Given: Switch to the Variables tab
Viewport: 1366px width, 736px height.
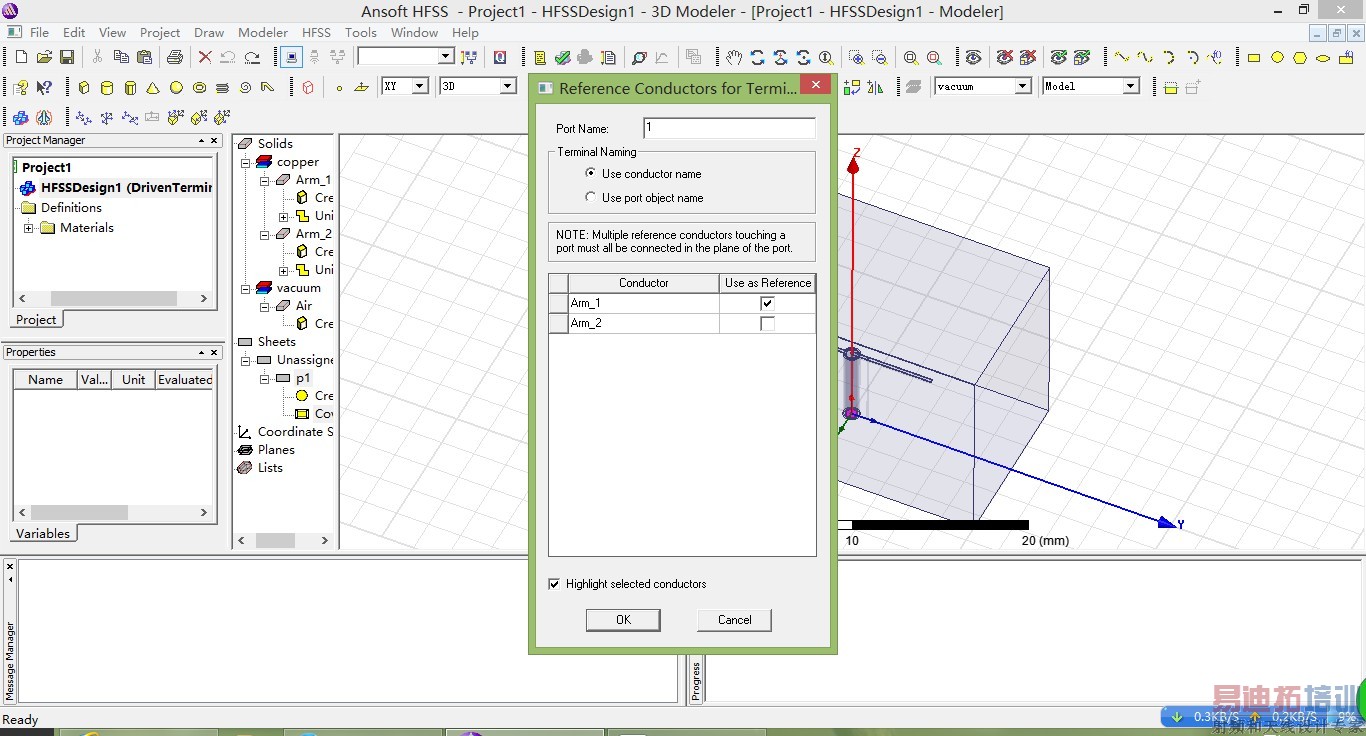Looking at the screenshot, I should coord(43,534).
